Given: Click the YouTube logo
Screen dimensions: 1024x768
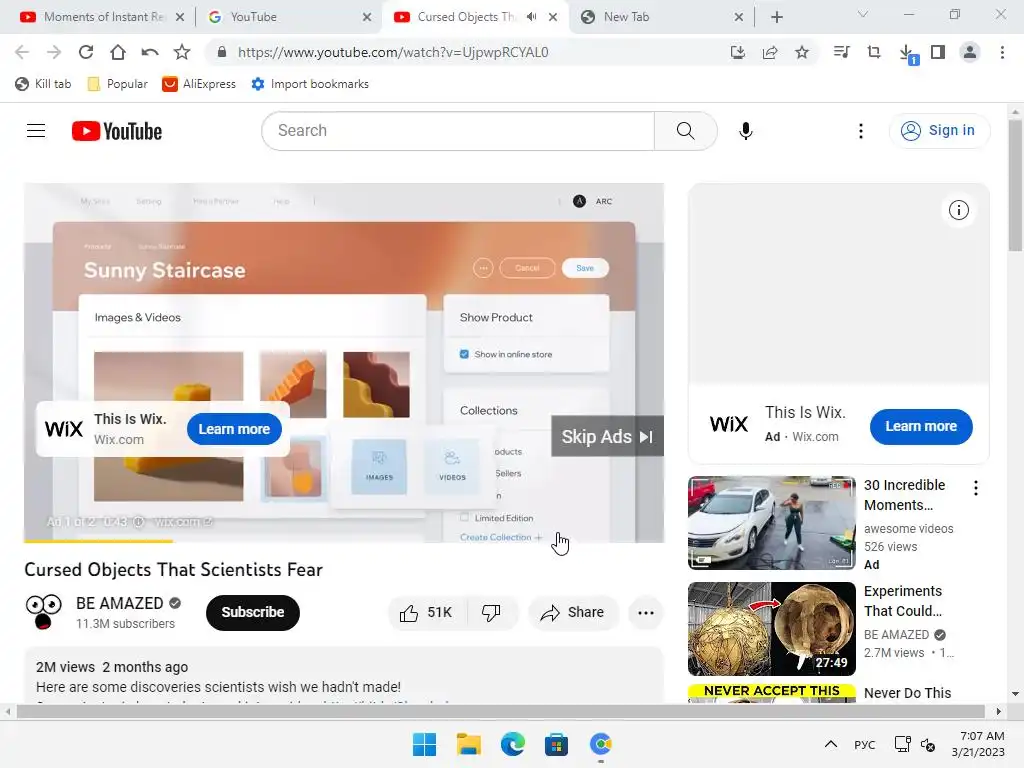Looking at the screenshot, I should coord(117,131).
